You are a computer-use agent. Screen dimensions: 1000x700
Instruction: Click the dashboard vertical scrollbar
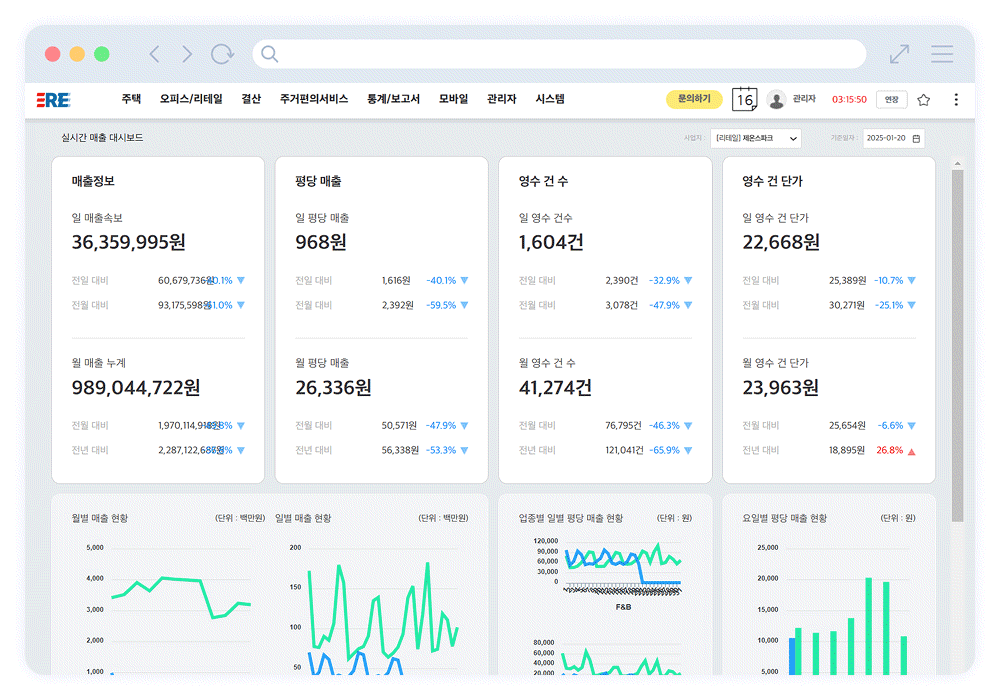pos(957,340)
